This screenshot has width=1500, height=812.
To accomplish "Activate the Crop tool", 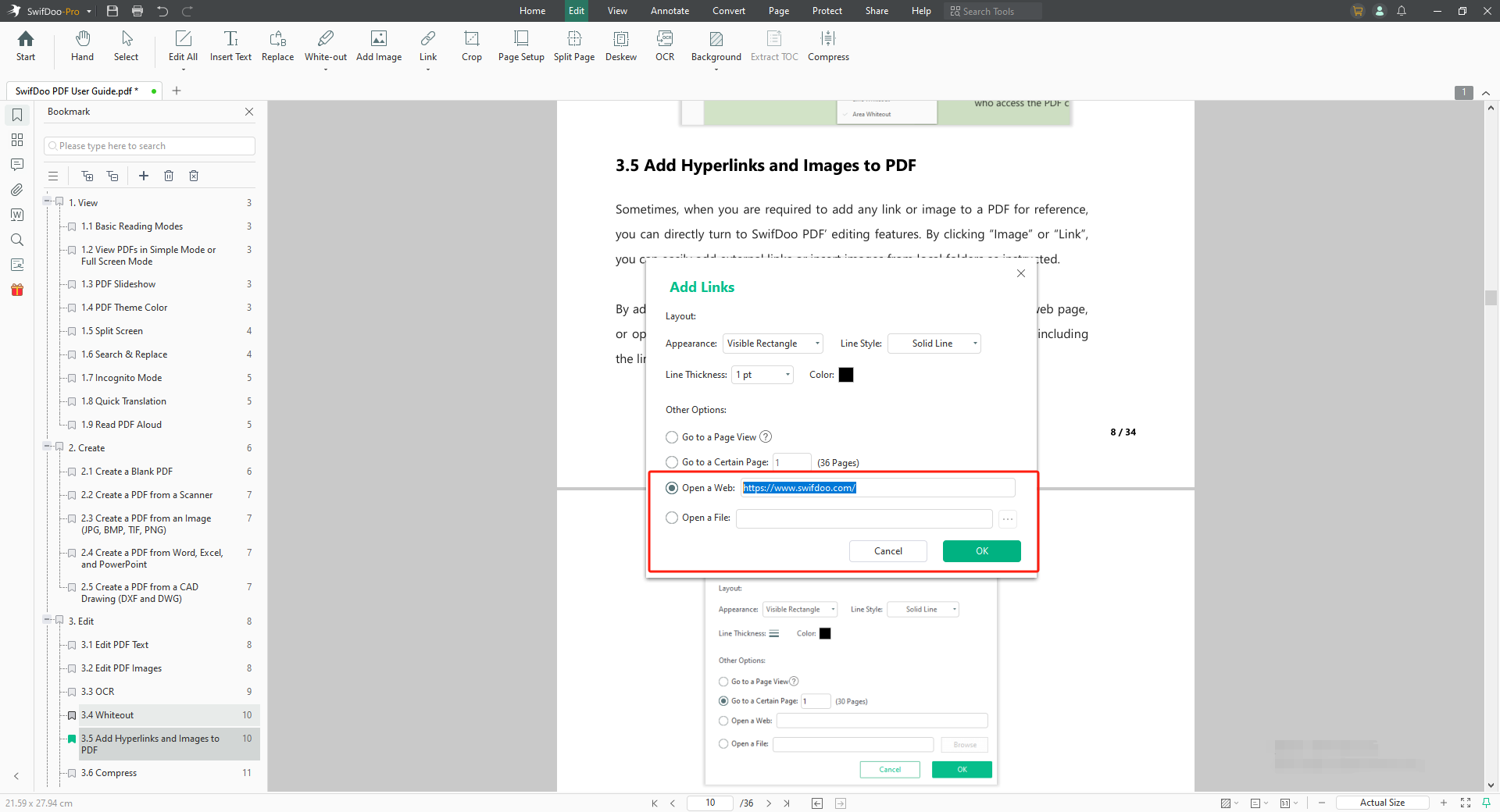I will pos(471,47).
